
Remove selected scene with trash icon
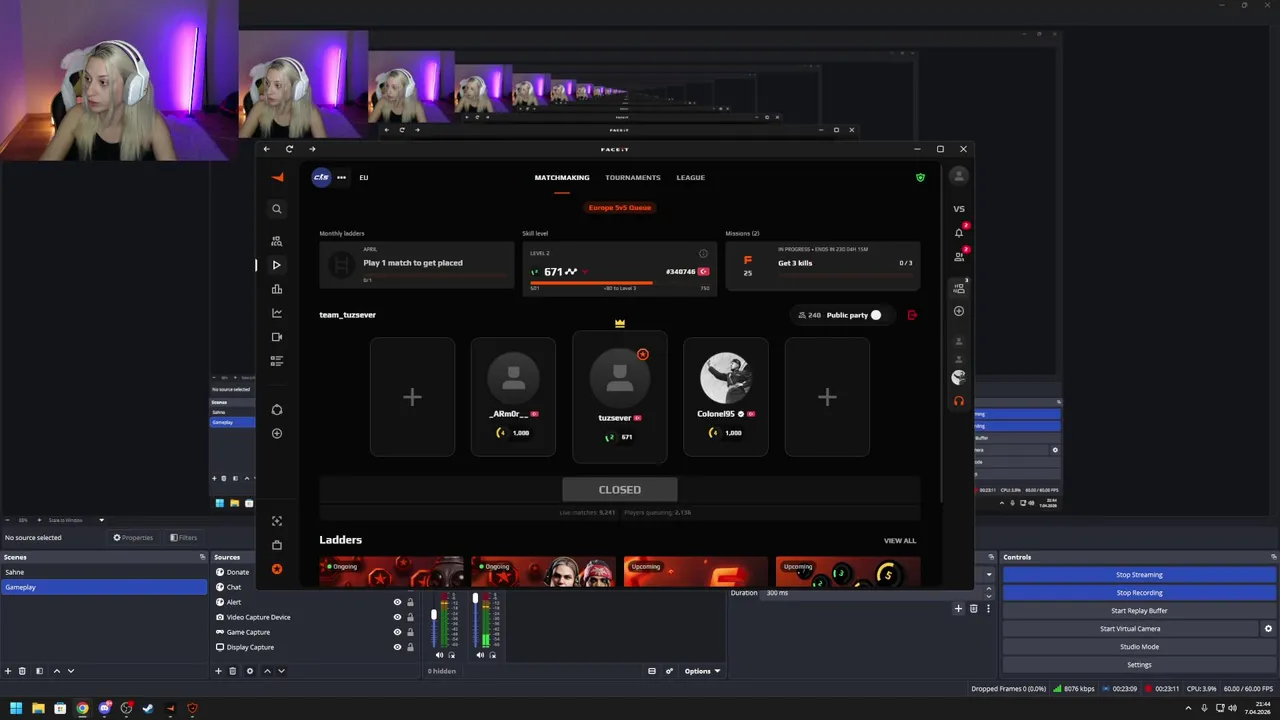pyautogui.click(x=23, y=671)
